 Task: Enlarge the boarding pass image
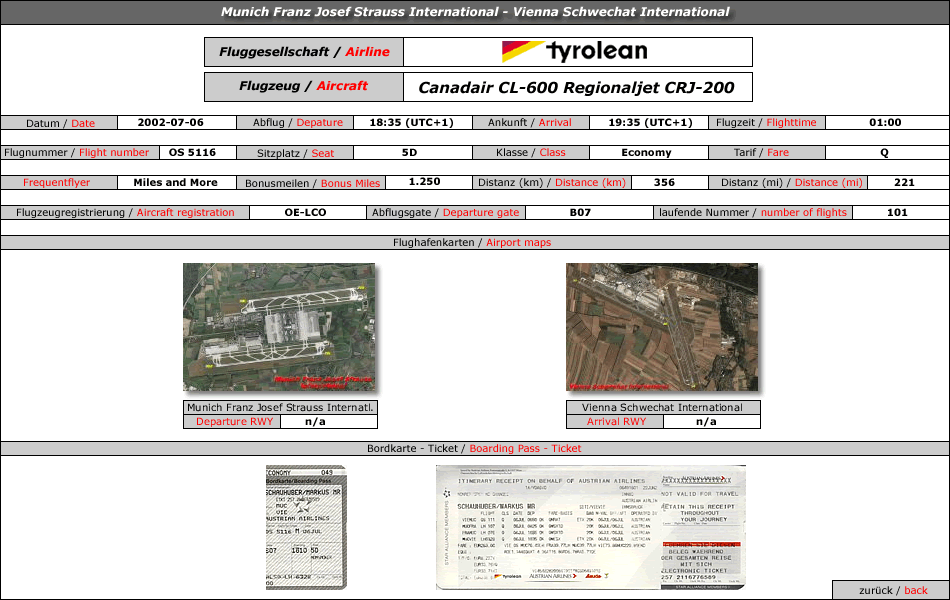(x=306, y=527)
